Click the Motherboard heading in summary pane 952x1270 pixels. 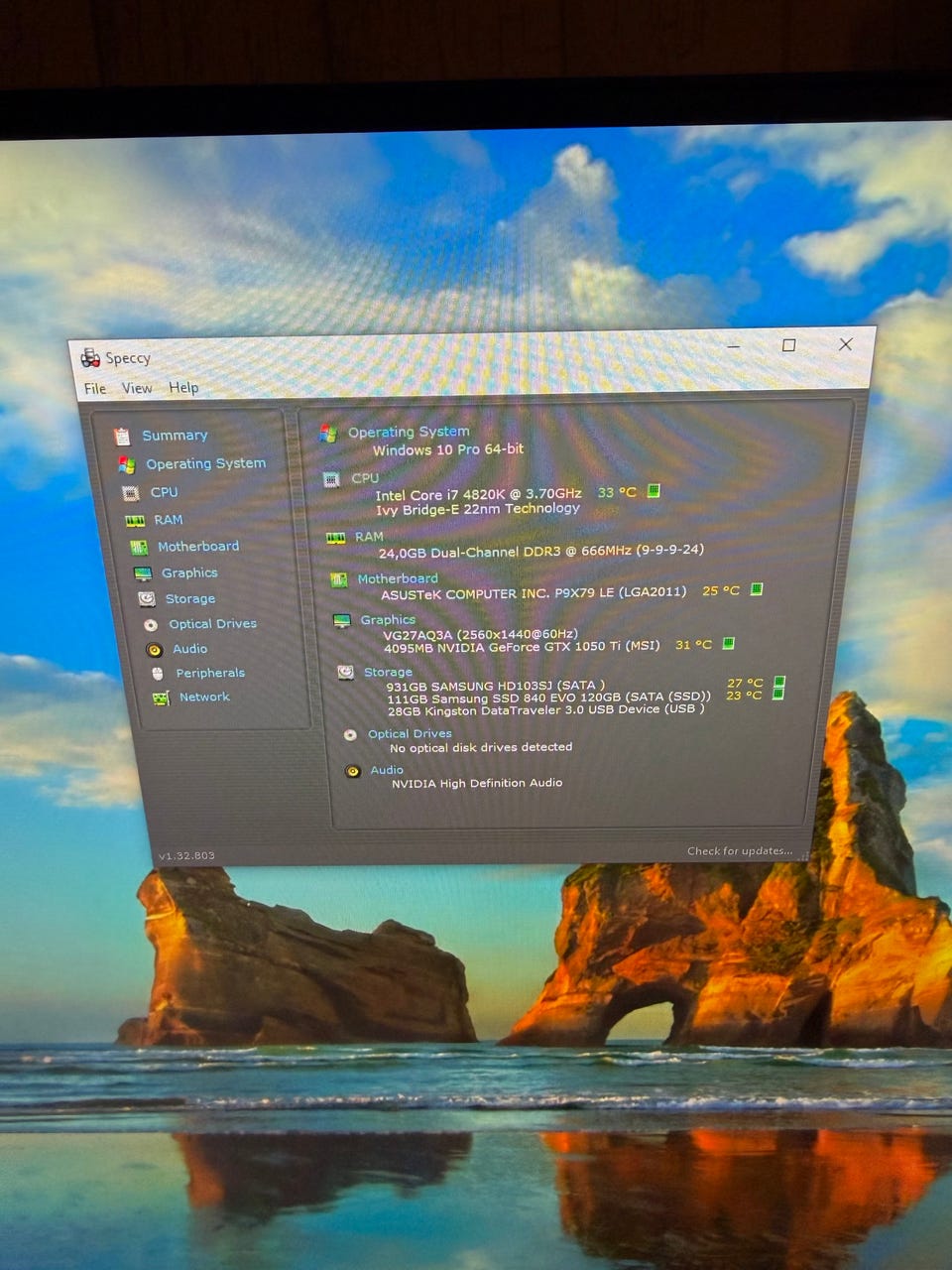tap(398, 578)
